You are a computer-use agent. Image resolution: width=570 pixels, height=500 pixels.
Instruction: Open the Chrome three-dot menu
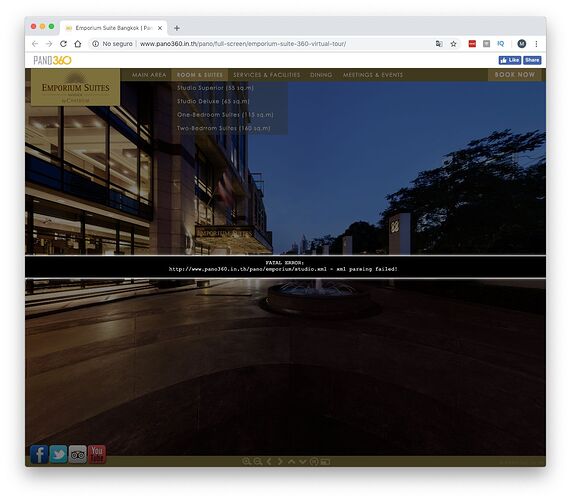(536, 44)
